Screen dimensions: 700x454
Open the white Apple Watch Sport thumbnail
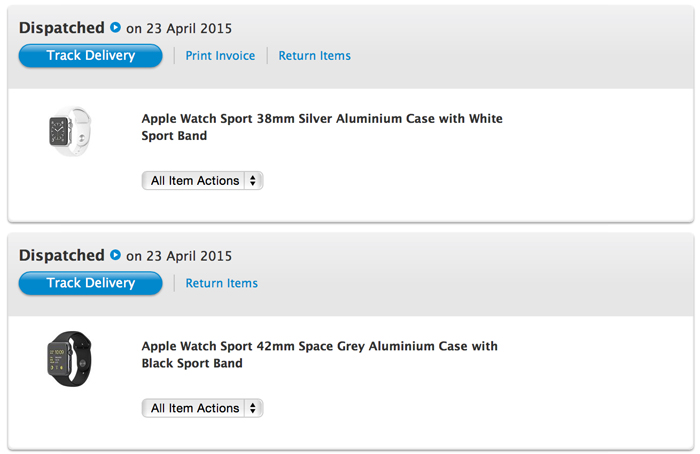pos(70,131)
